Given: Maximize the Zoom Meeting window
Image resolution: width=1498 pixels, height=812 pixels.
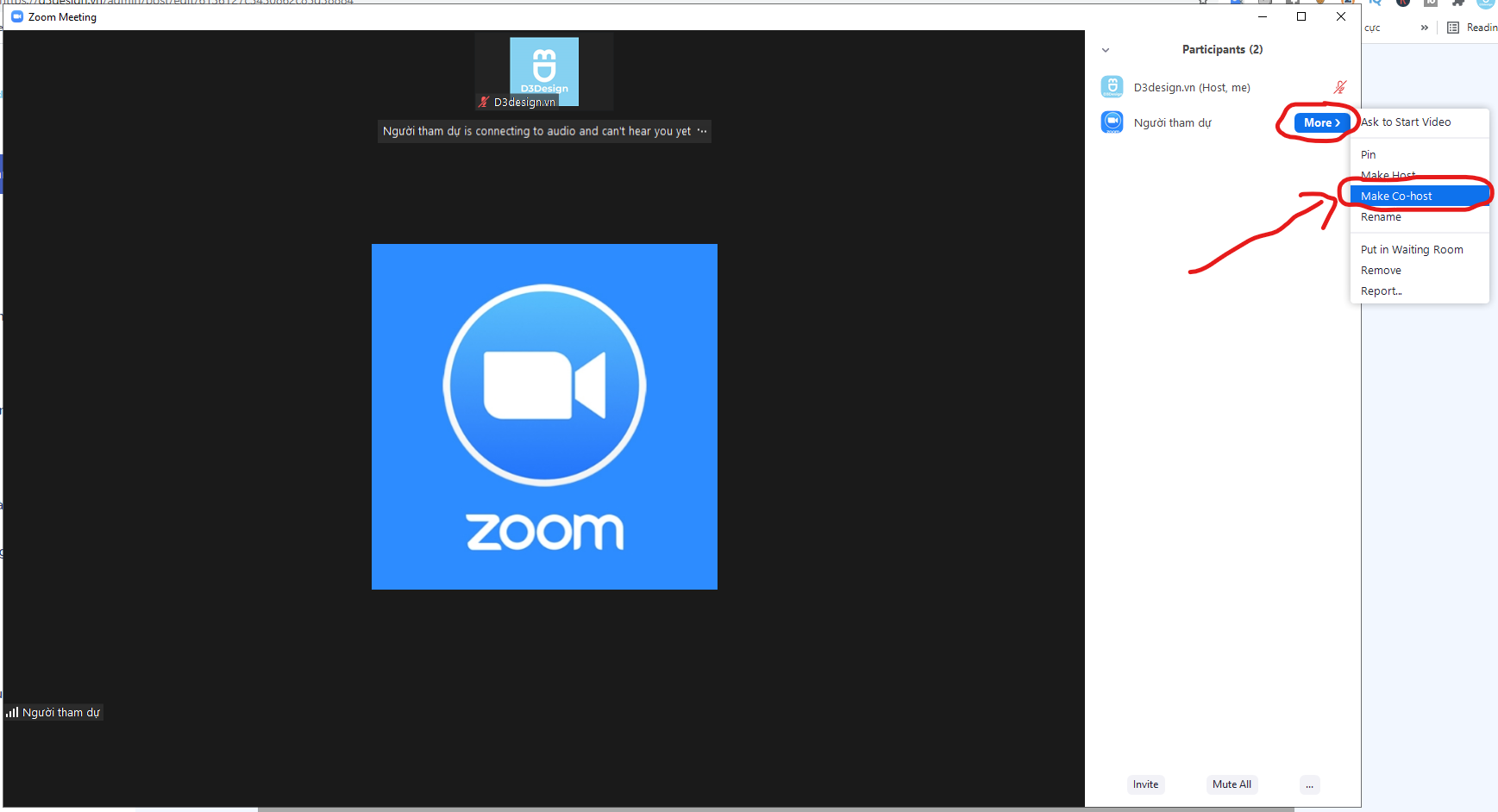Looking at the screenshot, I should point(1301,16).
